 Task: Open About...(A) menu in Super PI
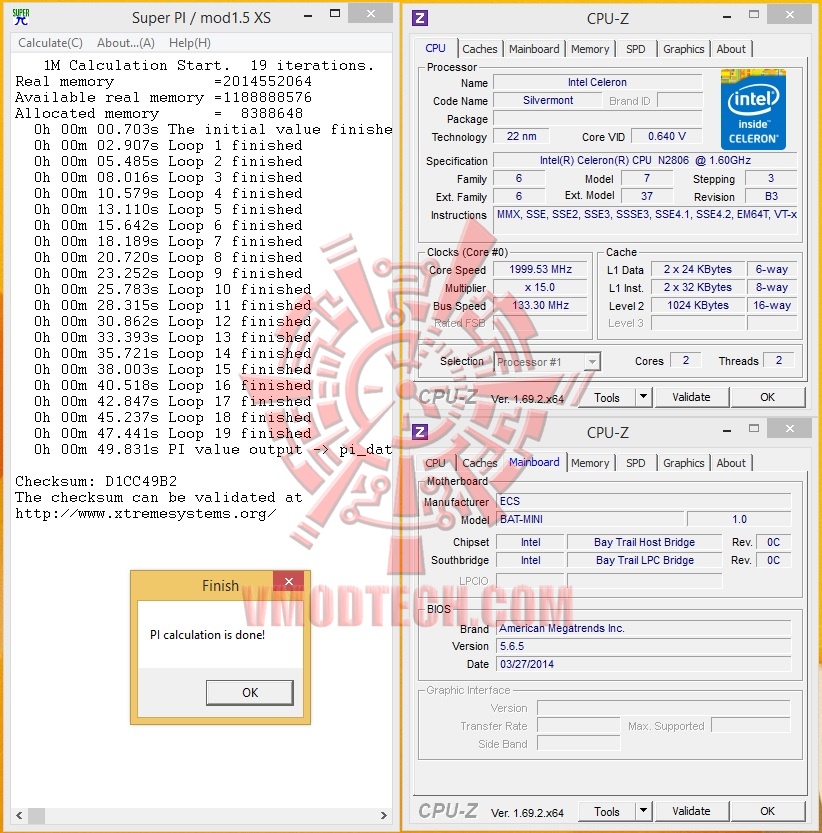click(125, 43)
